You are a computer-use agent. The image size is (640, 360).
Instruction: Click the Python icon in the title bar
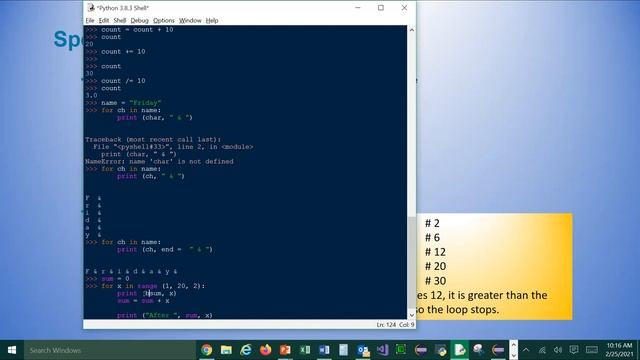point(91,8)
